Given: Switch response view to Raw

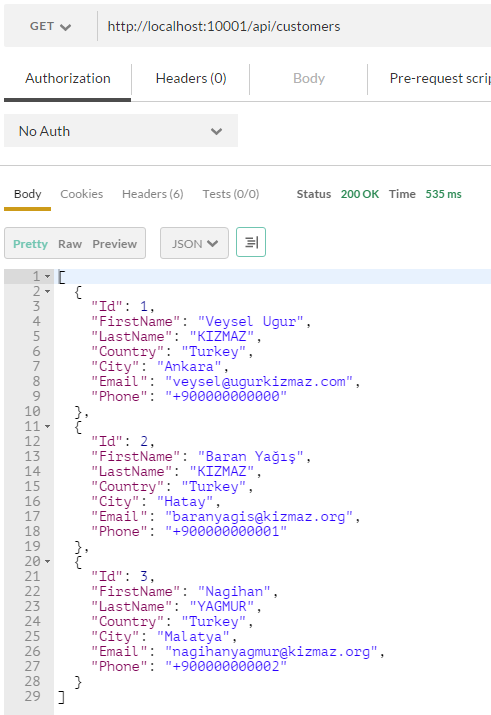Looking at the screenshot, I should pyautogui.click(x=70, y=244).
